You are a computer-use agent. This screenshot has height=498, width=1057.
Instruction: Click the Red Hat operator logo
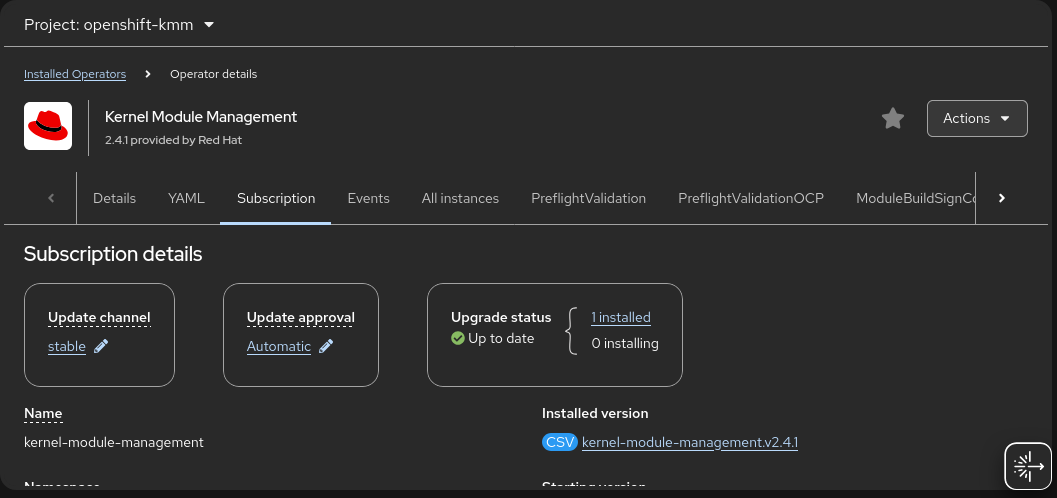(48, 126)
